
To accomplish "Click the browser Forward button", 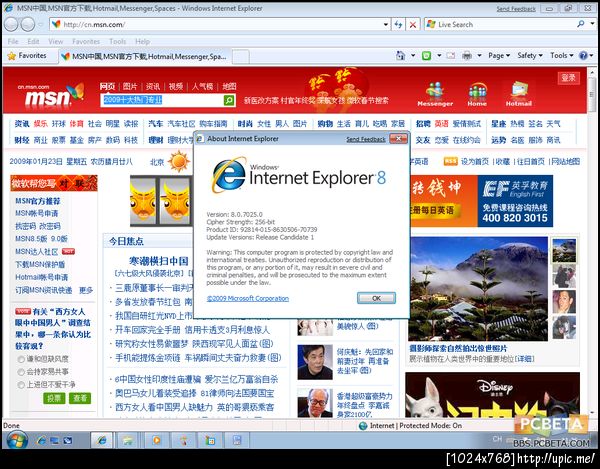I will pyautogui.click(x=28, y=24).
